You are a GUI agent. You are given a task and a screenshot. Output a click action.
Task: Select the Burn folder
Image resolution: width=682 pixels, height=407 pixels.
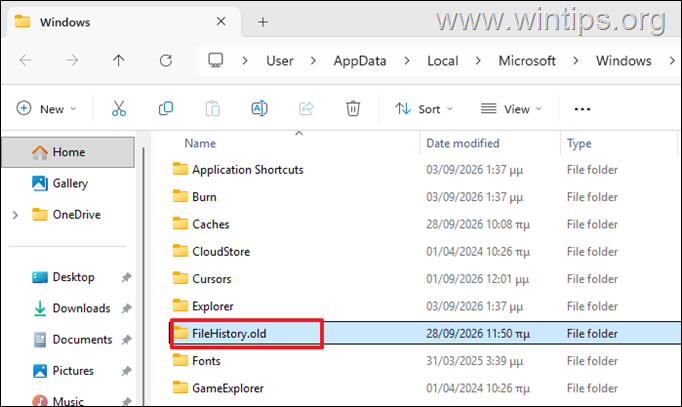pyautogui.click(x=204, y=197)
